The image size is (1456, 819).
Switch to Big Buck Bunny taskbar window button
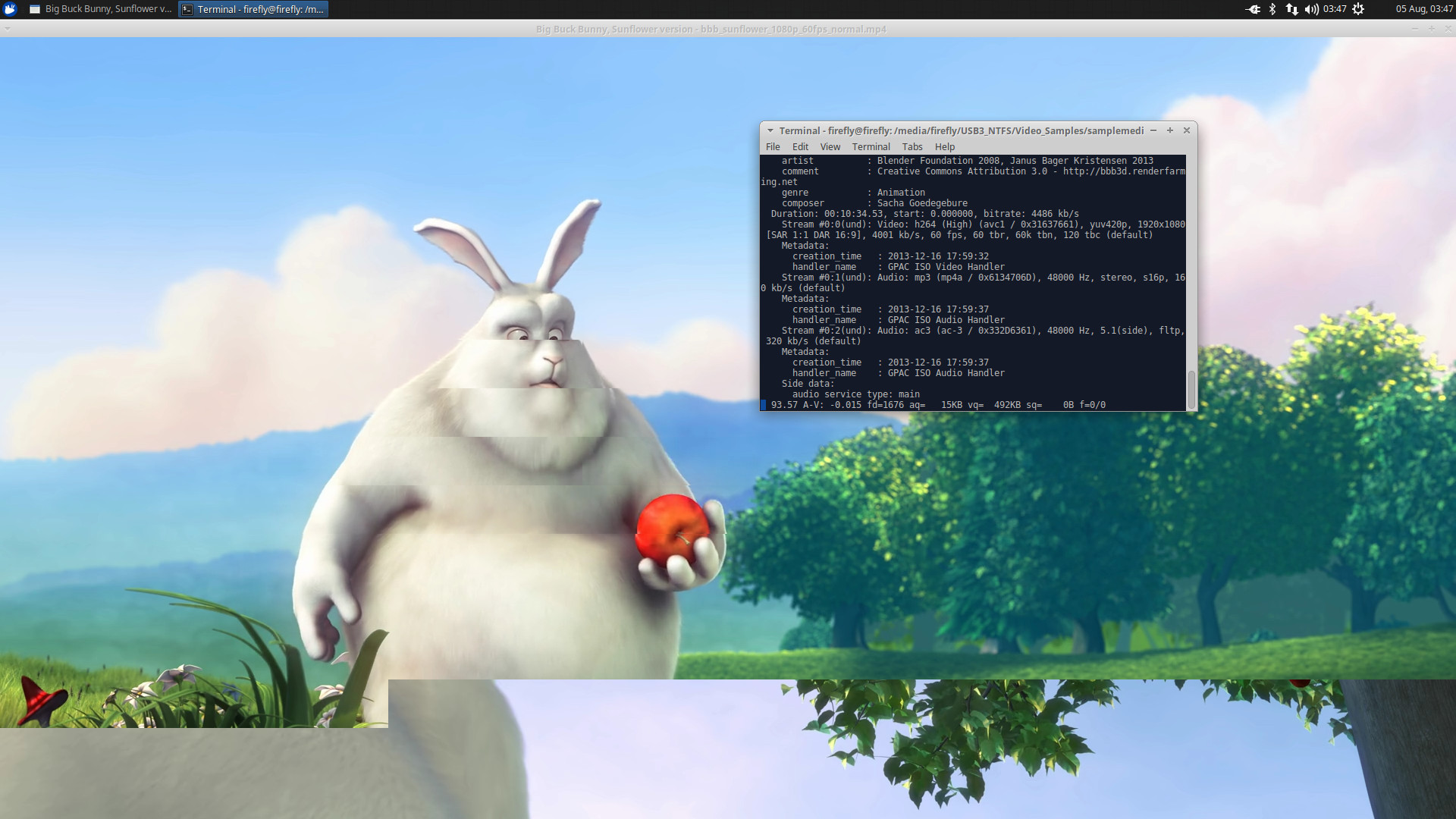coord(101,9)
